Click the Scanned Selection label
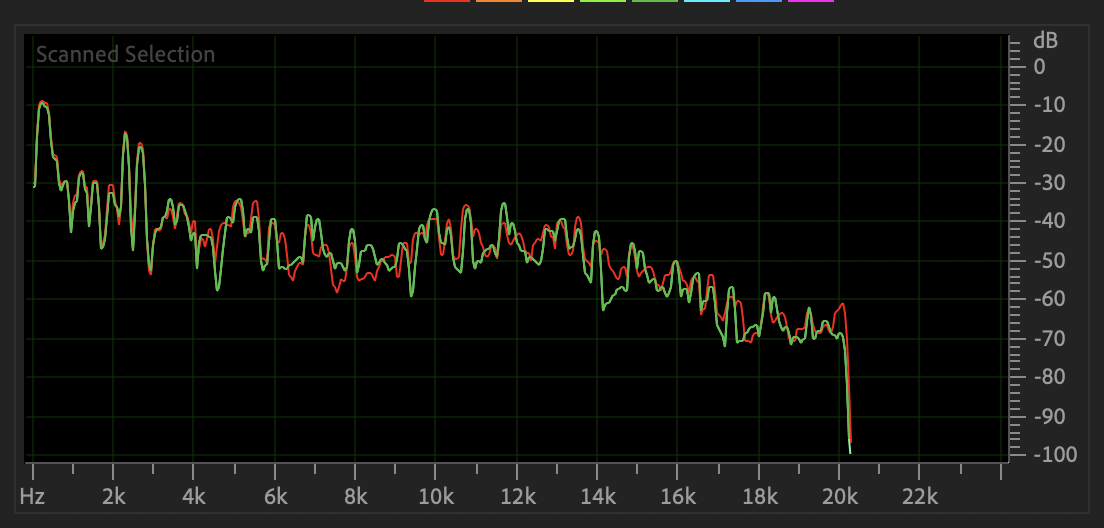This screenshot has width=1104, height=528. [x=125, y=54]
